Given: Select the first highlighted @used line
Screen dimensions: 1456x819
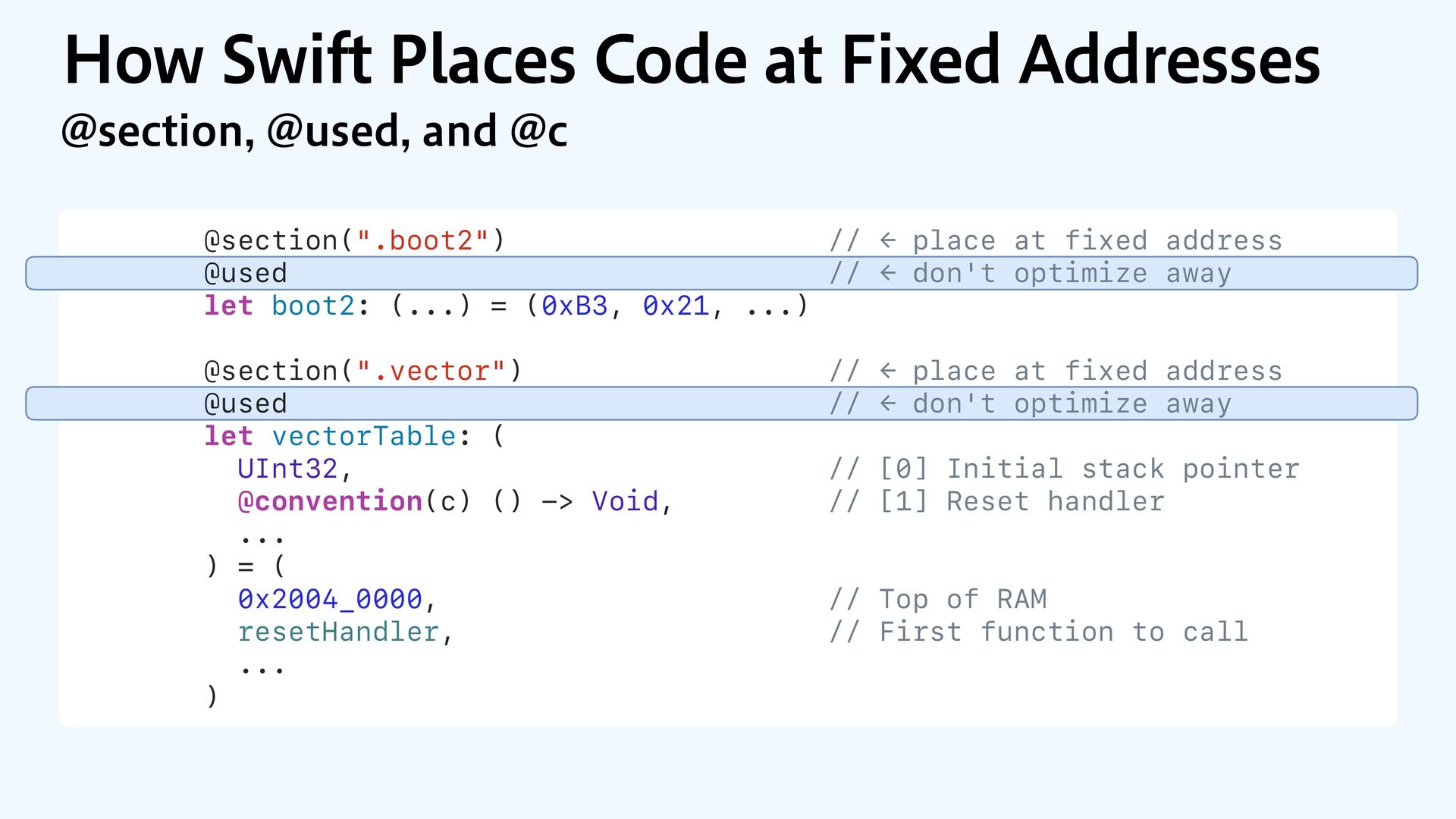Looking at the screenshot, I should click(722, 273).
